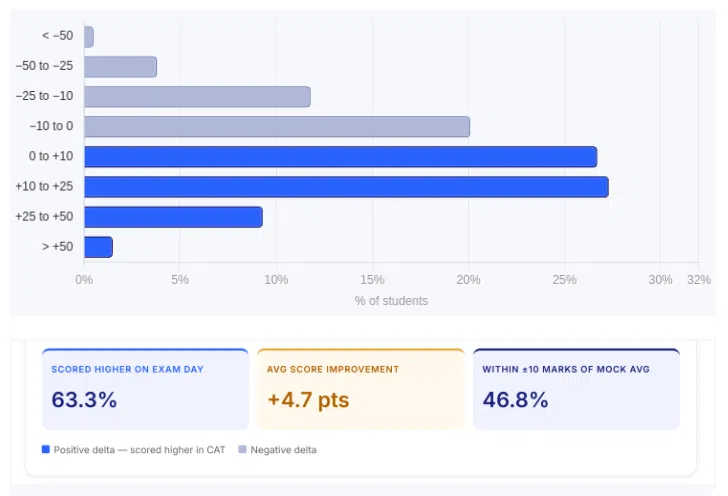Open the "Scored higher on exam day" card

[145, 389]
